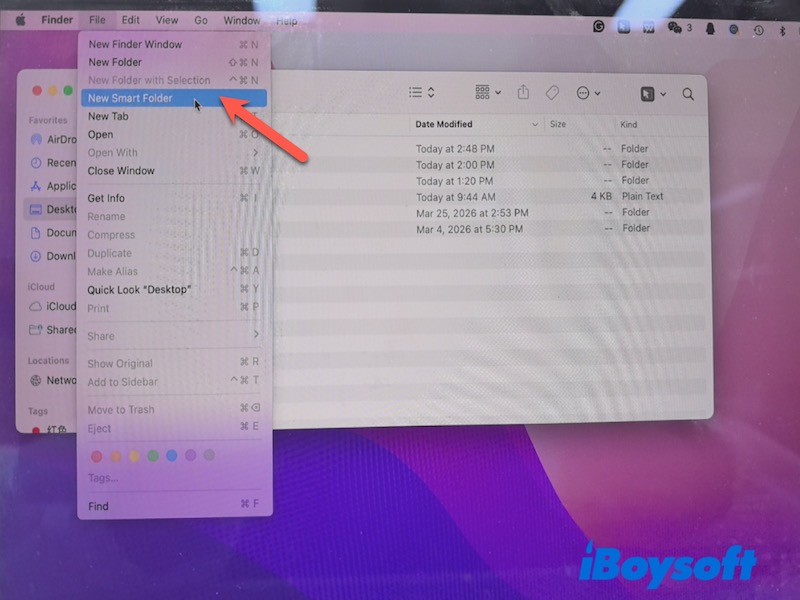Click the Tags icon in Finder toolbar
The width and height of the screenshot is (800, 600).
tap(552, 93)
